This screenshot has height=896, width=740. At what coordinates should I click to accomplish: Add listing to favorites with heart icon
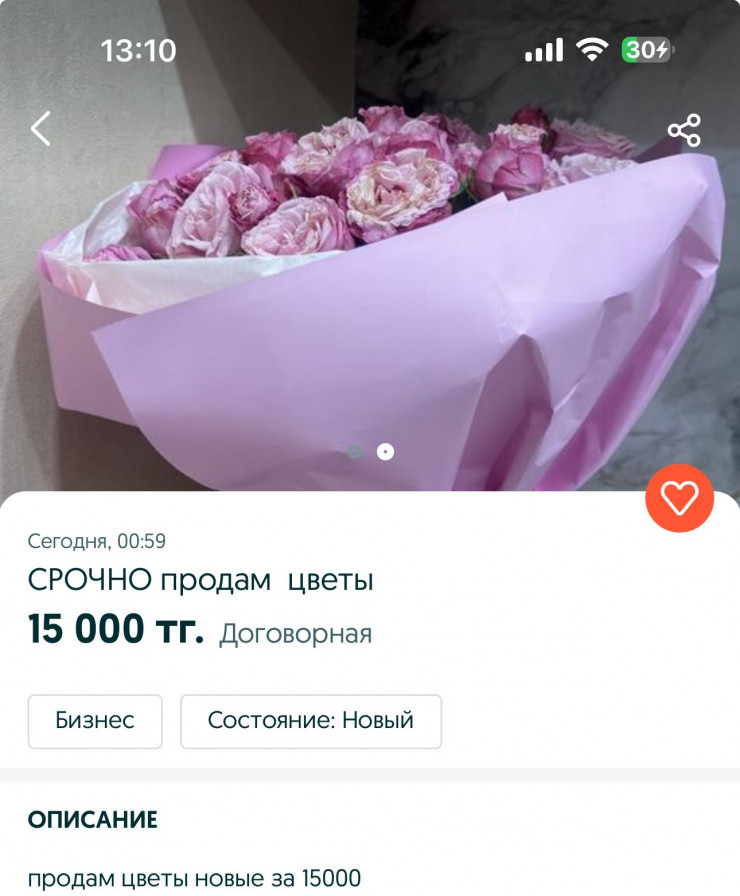tap(679, 498)
